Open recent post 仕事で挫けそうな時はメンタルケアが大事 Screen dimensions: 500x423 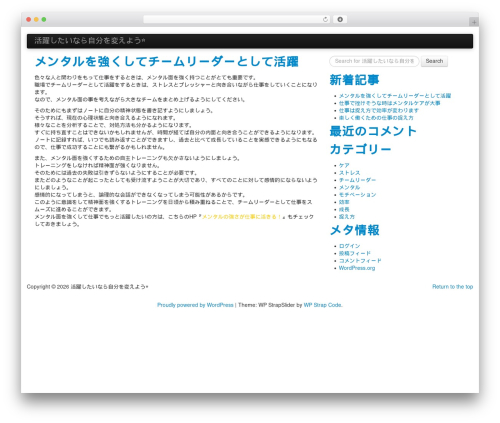click(389, 103)
